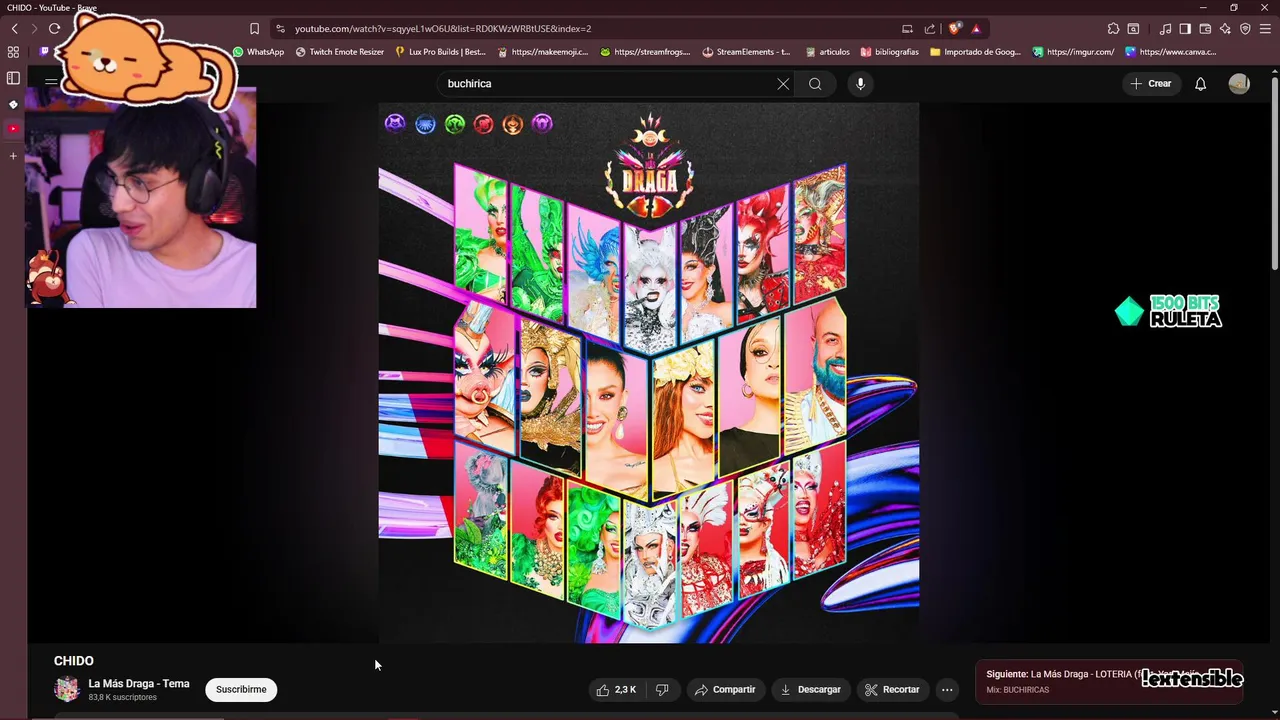1280x720 pixels.
Task: Open the Lux Pro Builds bookmark
Action: [440, 52]
